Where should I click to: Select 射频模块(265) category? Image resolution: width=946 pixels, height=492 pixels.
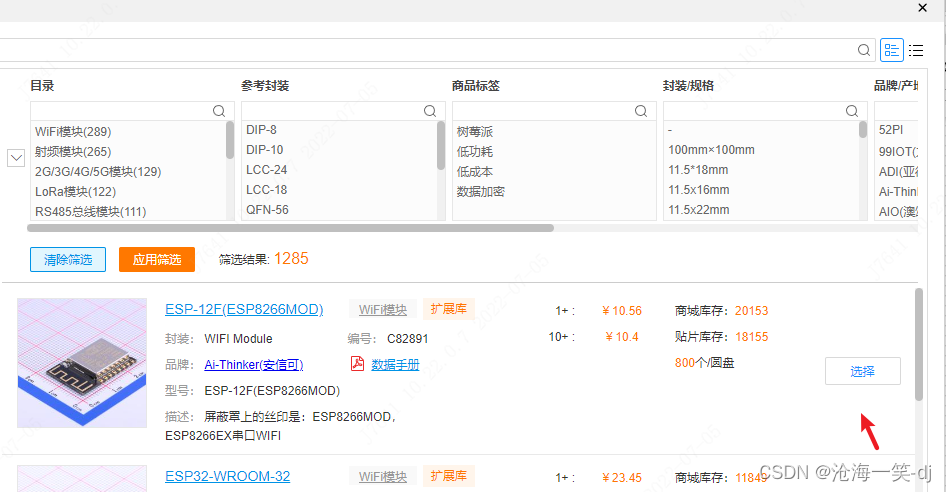[x=73, y=152]
